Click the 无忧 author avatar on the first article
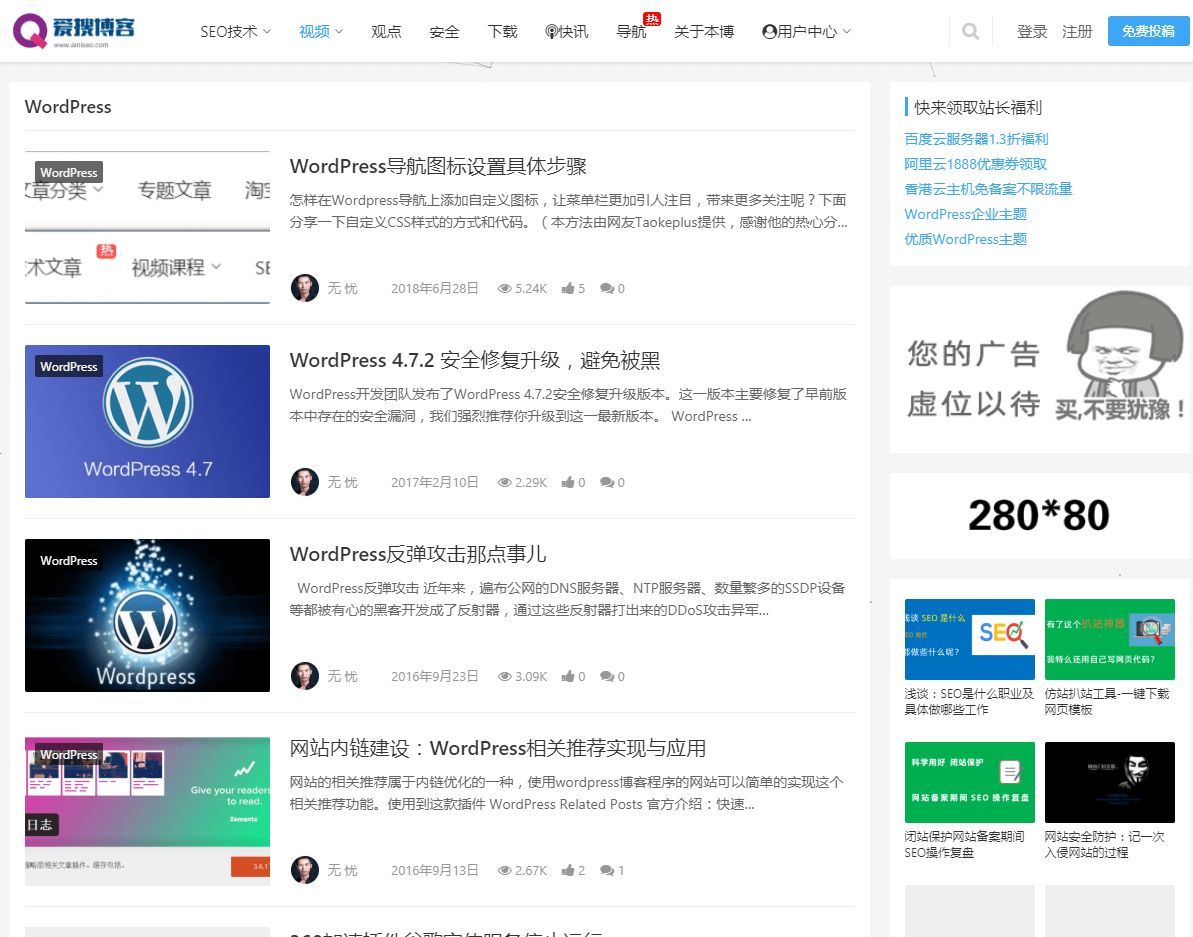Screen dimensions: 1193x937 point(305,288)
